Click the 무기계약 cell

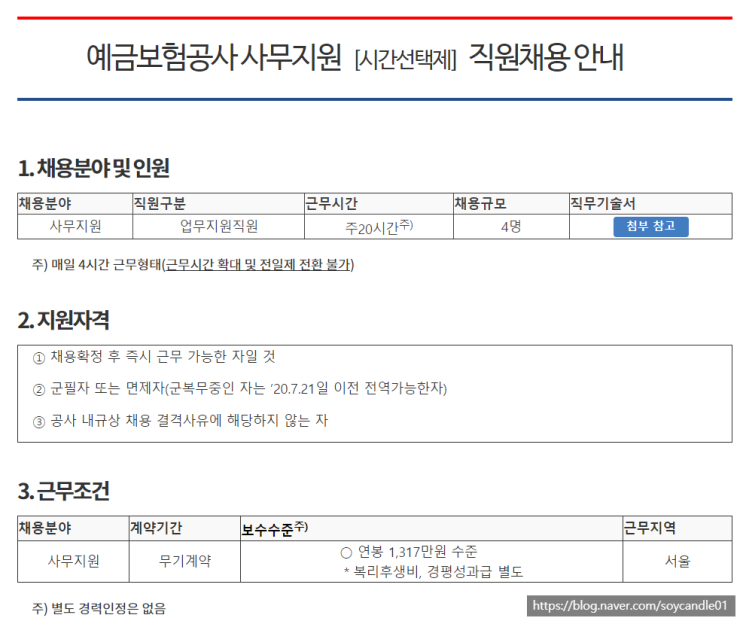185,561
